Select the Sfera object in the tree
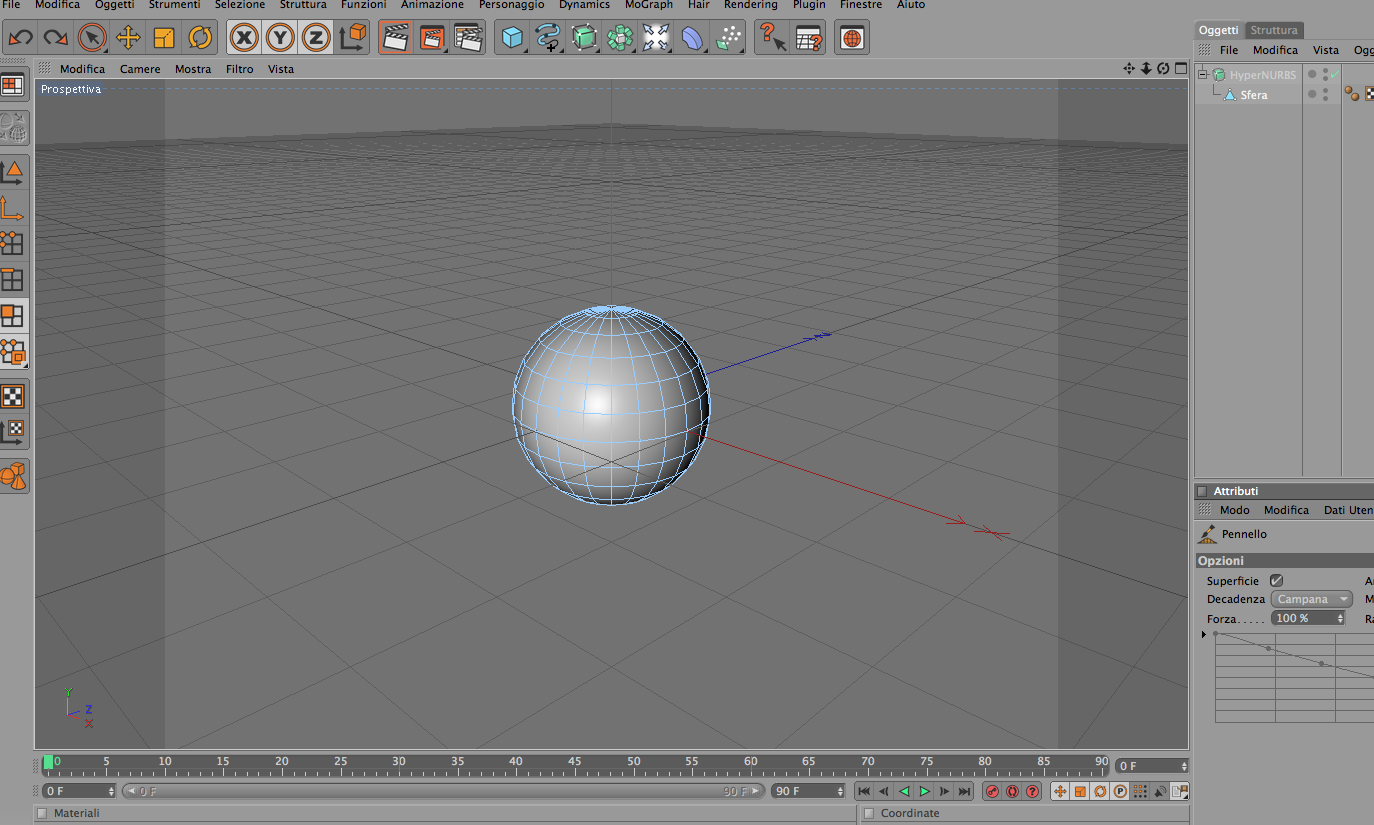 (x=1254, y=95)
